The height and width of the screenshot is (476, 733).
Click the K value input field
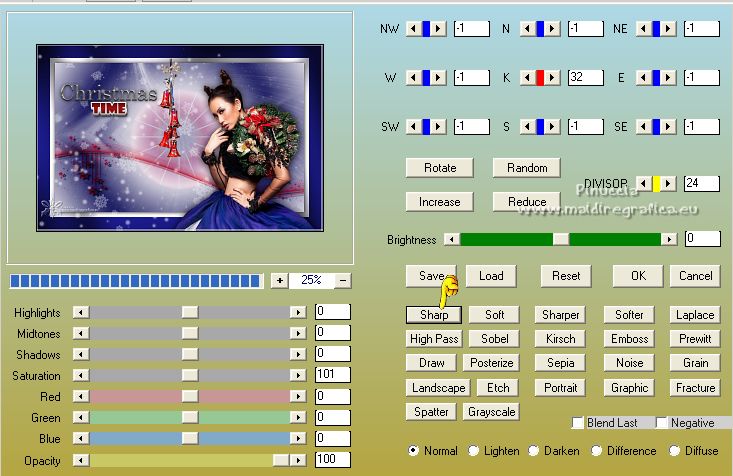click(x=586, y=78)
